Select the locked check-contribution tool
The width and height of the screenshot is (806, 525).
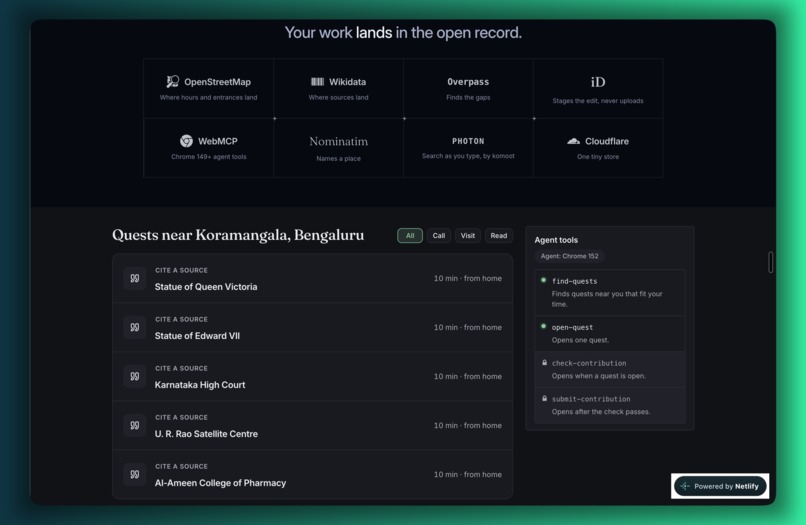point(610,369)
